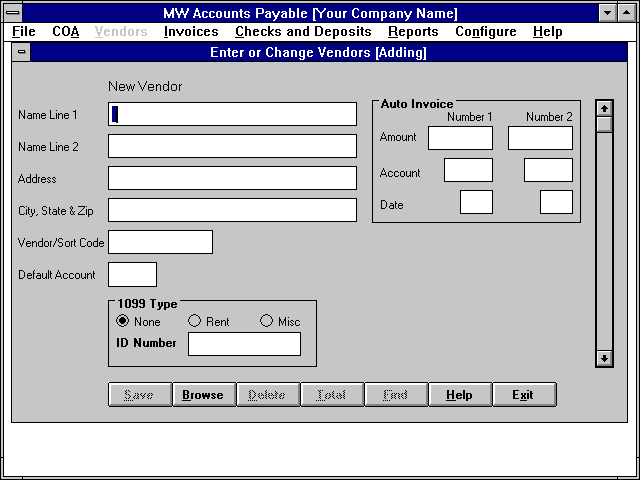Open the Checks and Deposits menu

[x=303, y=32]
